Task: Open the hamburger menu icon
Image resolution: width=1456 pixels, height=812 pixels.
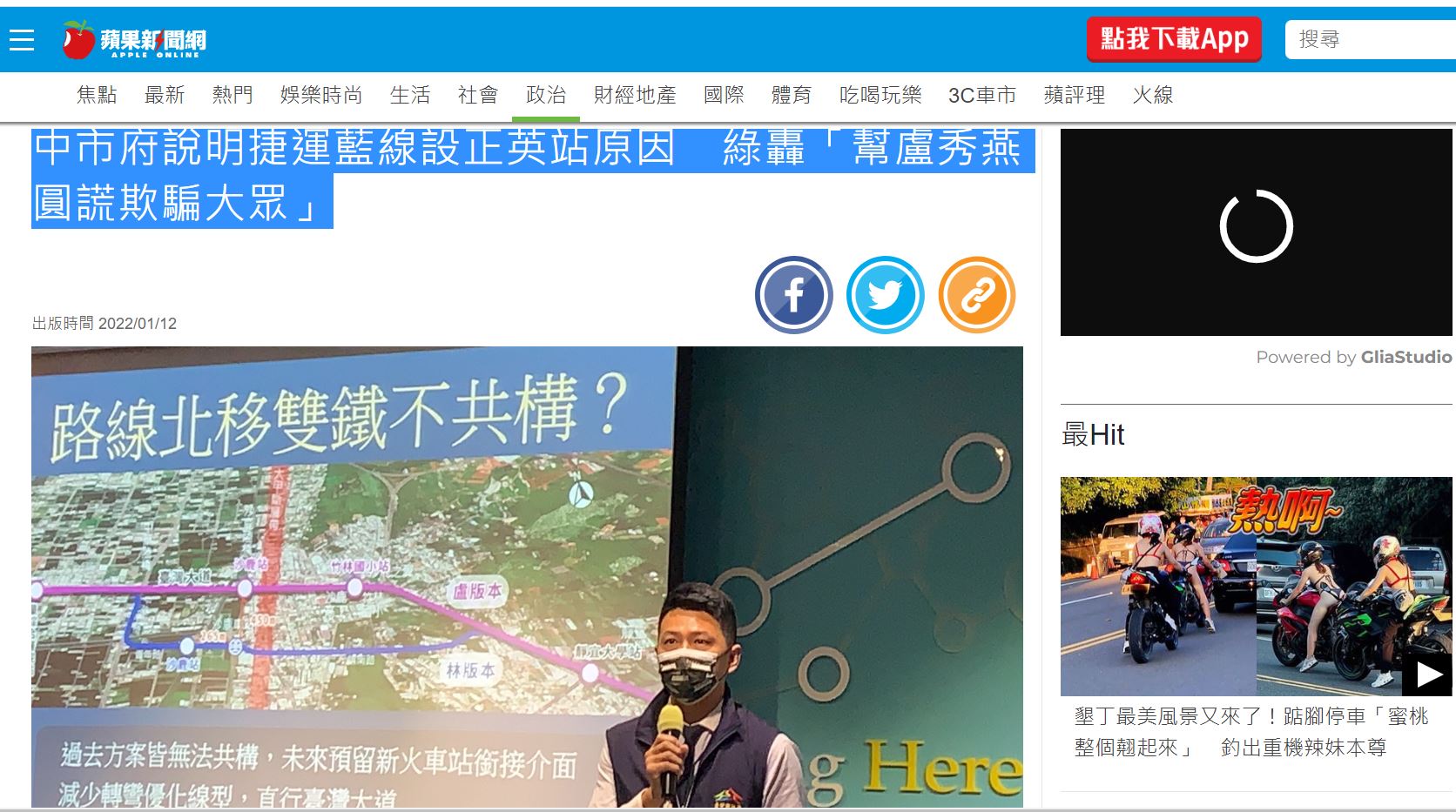Action: 22,40
